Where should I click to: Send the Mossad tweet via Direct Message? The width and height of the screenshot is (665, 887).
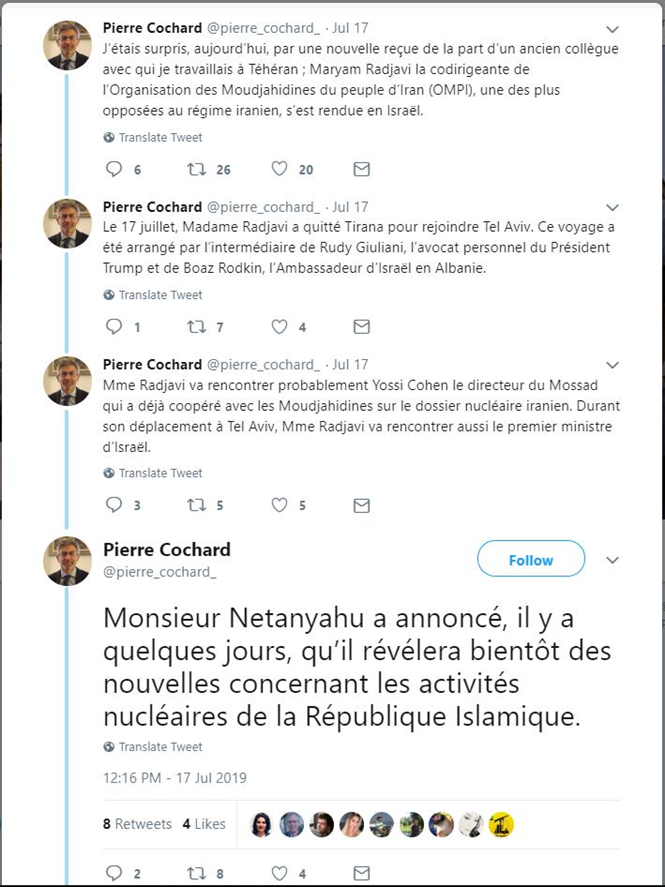coord(361,506)
